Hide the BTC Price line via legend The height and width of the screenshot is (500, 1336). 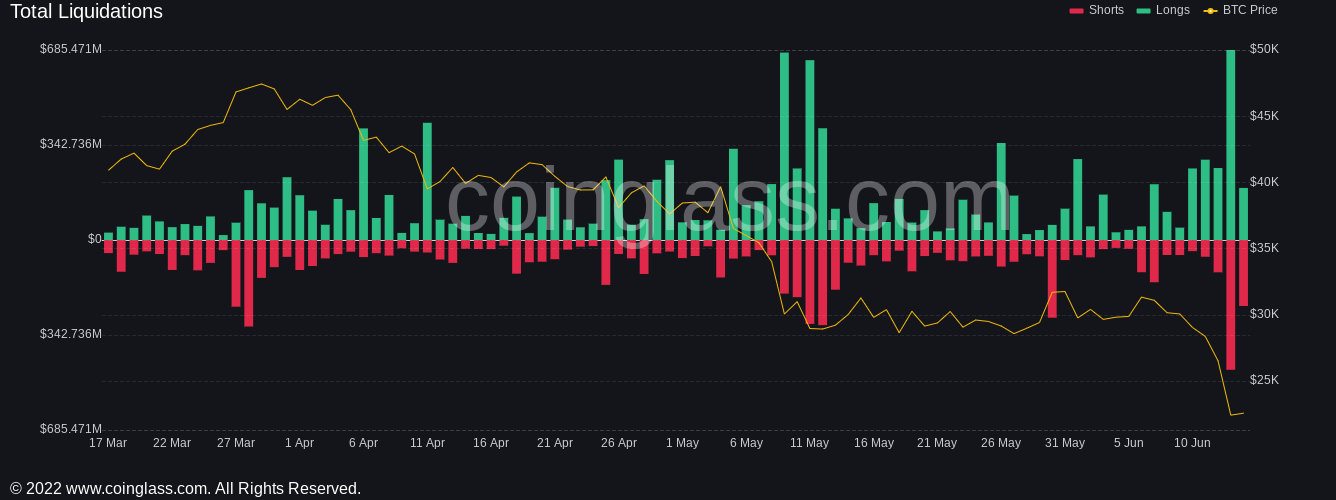1249,10
